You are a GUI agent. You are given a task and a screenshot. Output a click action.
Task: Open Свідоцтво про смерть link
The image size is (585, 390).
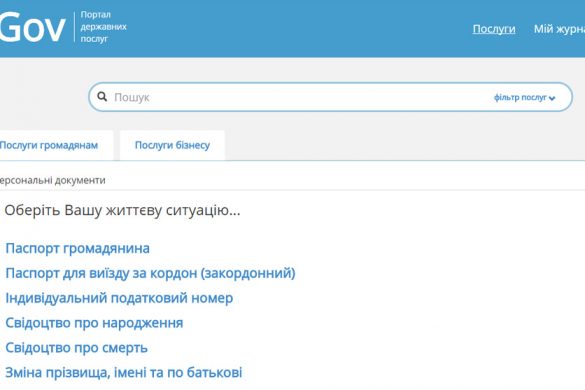point(76,348)
